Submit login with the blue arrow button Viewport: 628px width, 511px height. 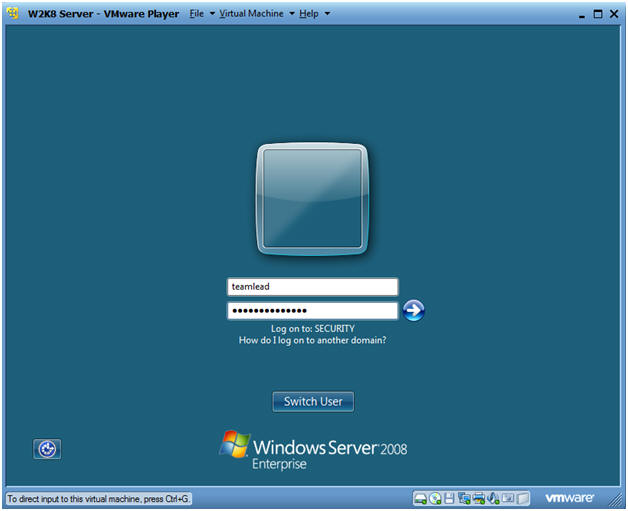point(413,310)
